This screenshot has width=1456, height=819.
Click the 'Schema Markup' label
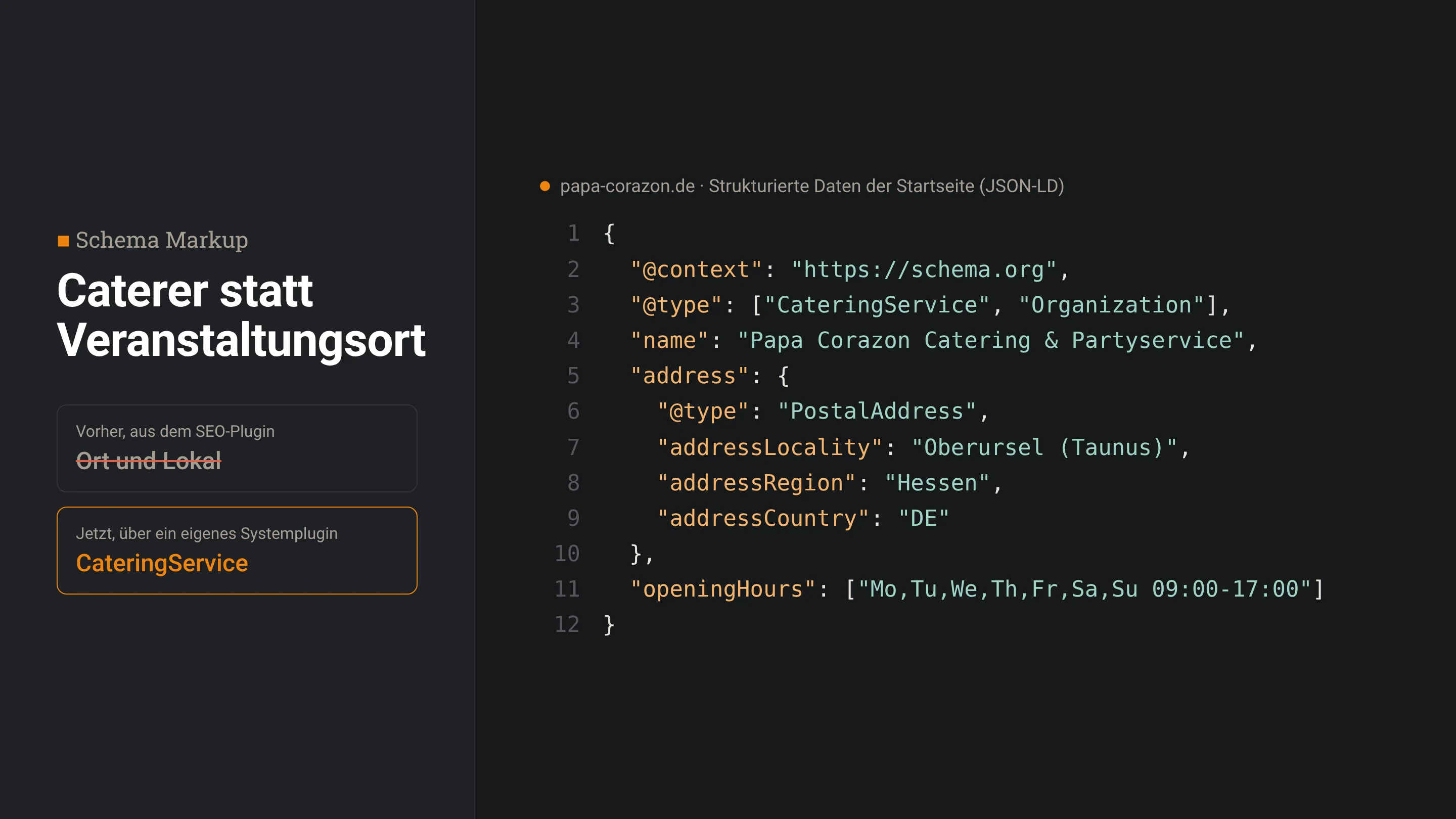[x=162, y=240]
